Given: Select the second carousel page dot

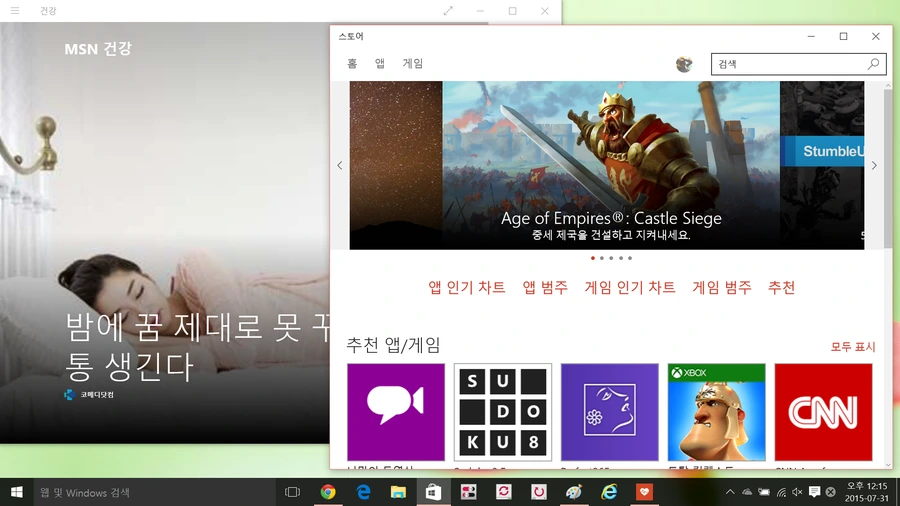Looking at the screenshot, I should [602, 258].
